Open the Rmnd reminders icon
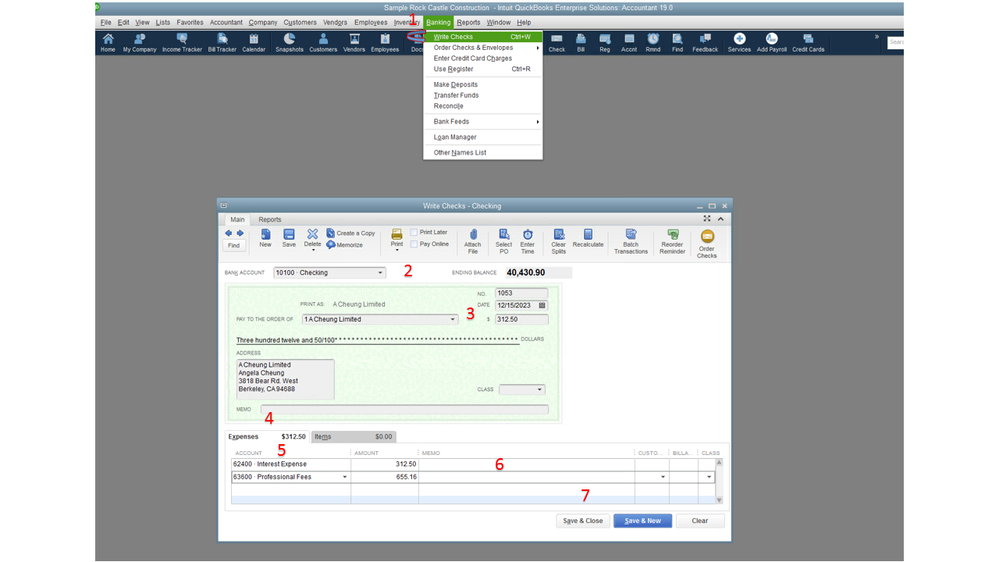The width and height of the screenshot is (999, 562). (x=653, y=43)
